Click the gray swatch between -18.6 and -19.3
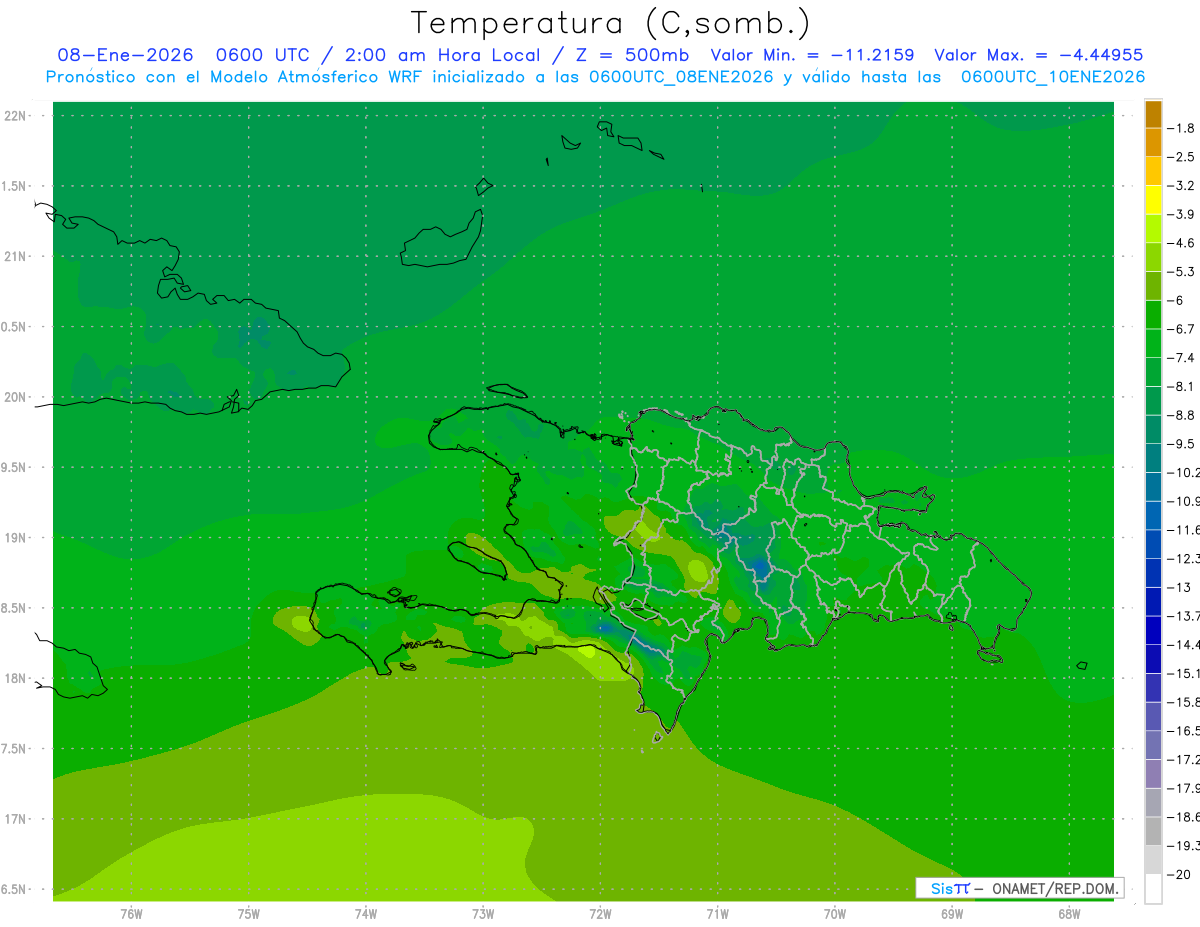Image resolution: width=1200 pixels, height=927 pixels. [1153, 831]
